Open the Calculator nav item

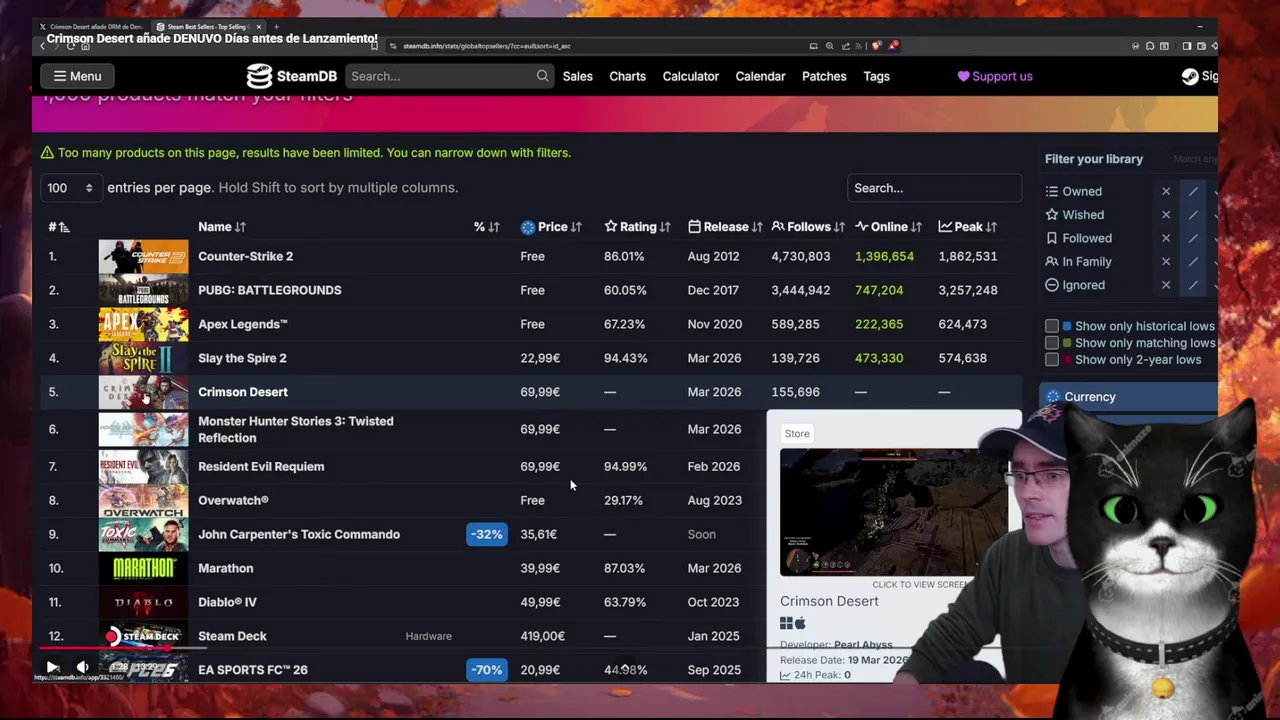click(690, 76)
